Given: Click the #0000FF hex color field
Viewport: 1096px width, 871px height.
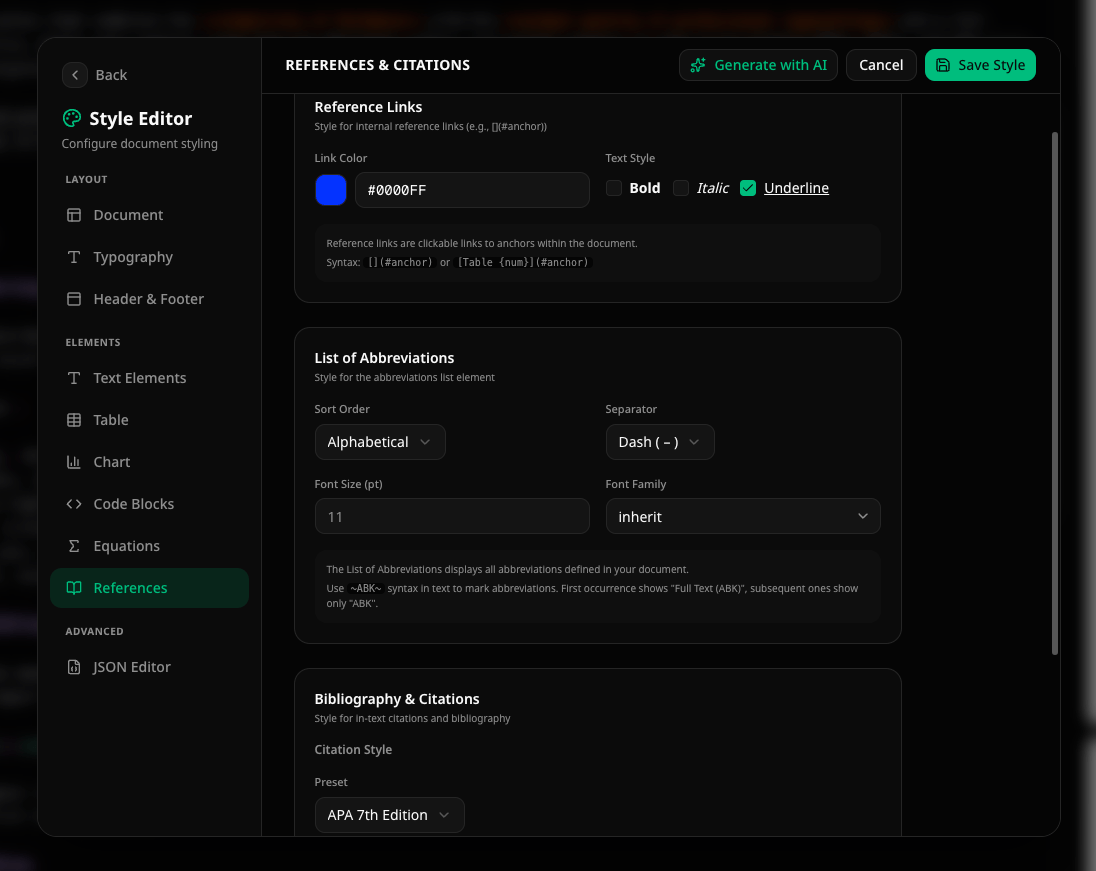Looking at the screenshot, I should tap(473, 190).
